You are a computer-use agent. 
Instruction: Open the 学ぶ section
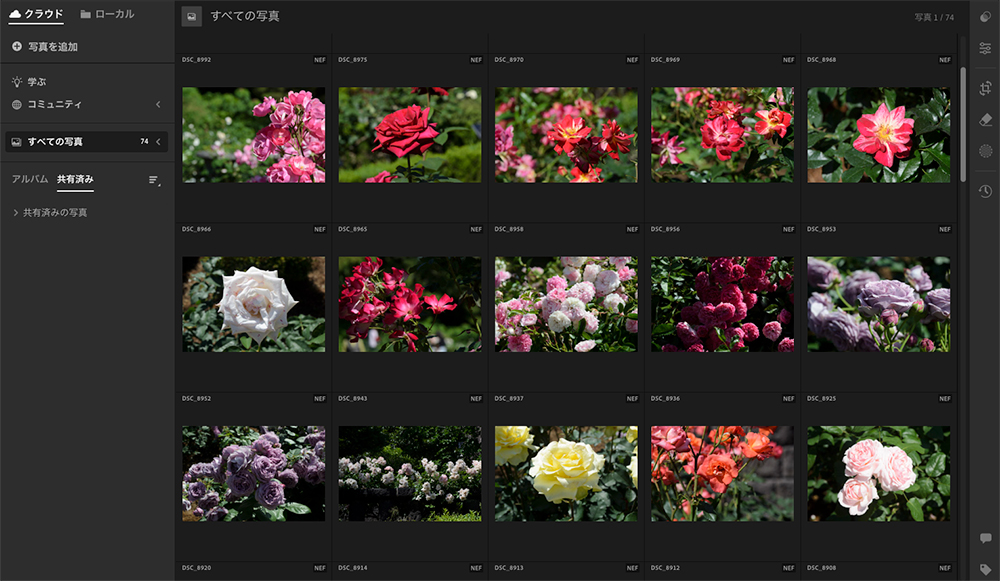point(36,82)
